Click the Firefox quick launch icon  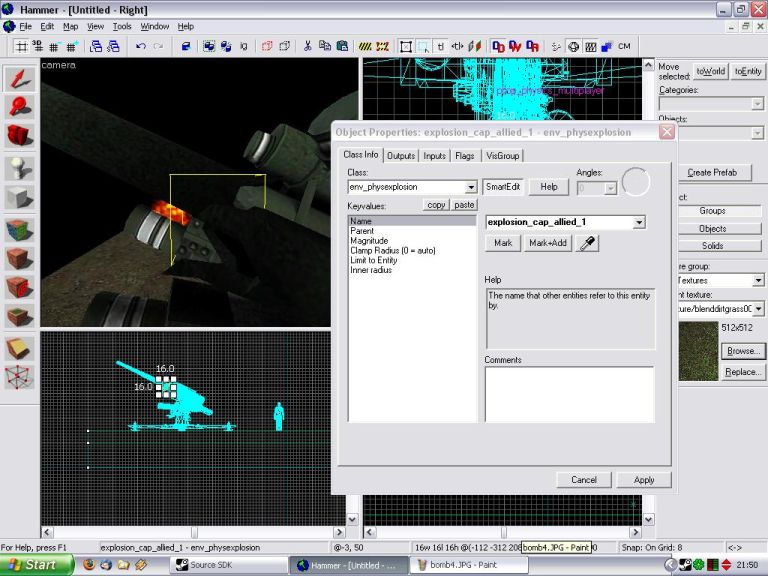(x=89, y=565)
